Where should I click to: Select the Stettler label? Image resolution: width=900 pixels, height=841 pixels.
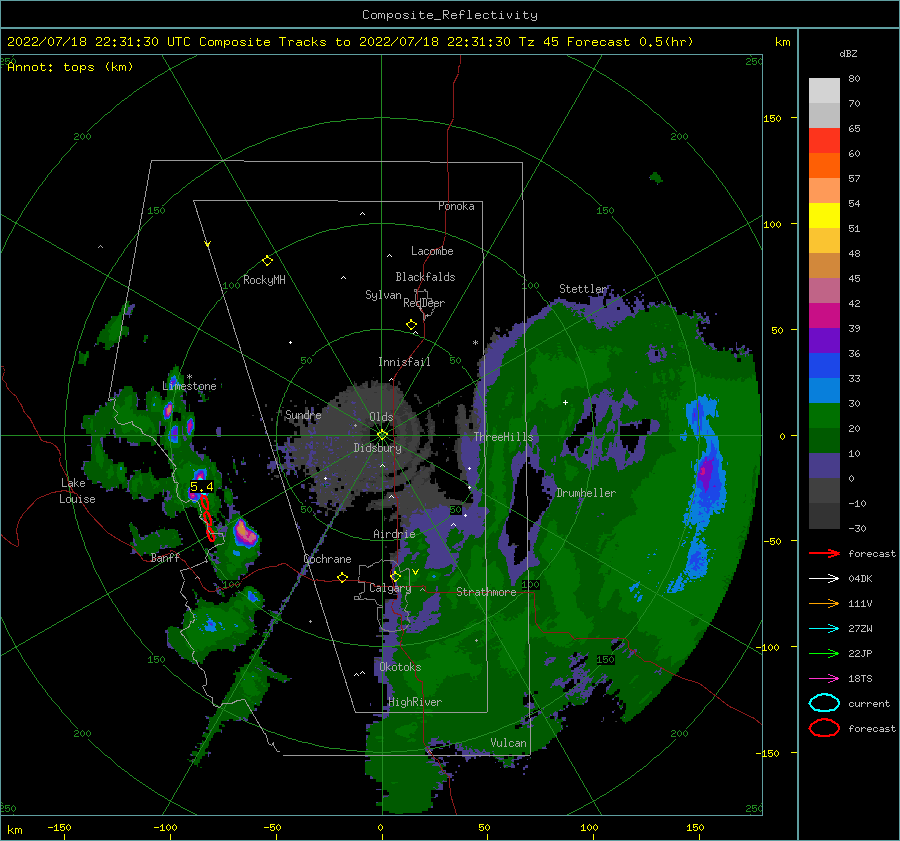point(583,289)
